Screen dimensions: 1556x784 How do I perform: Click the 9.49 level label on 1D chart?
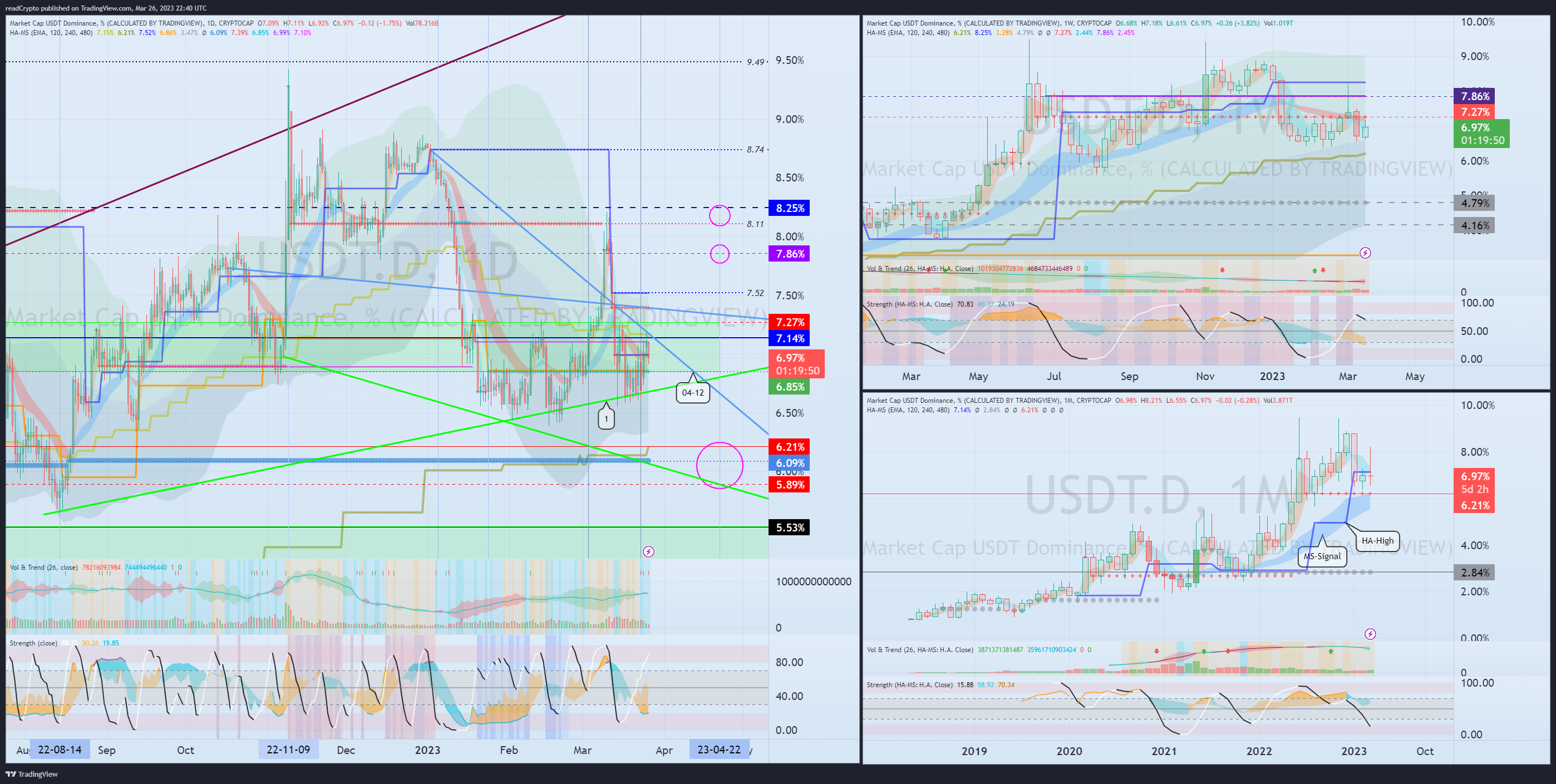(x=755, y=62)
